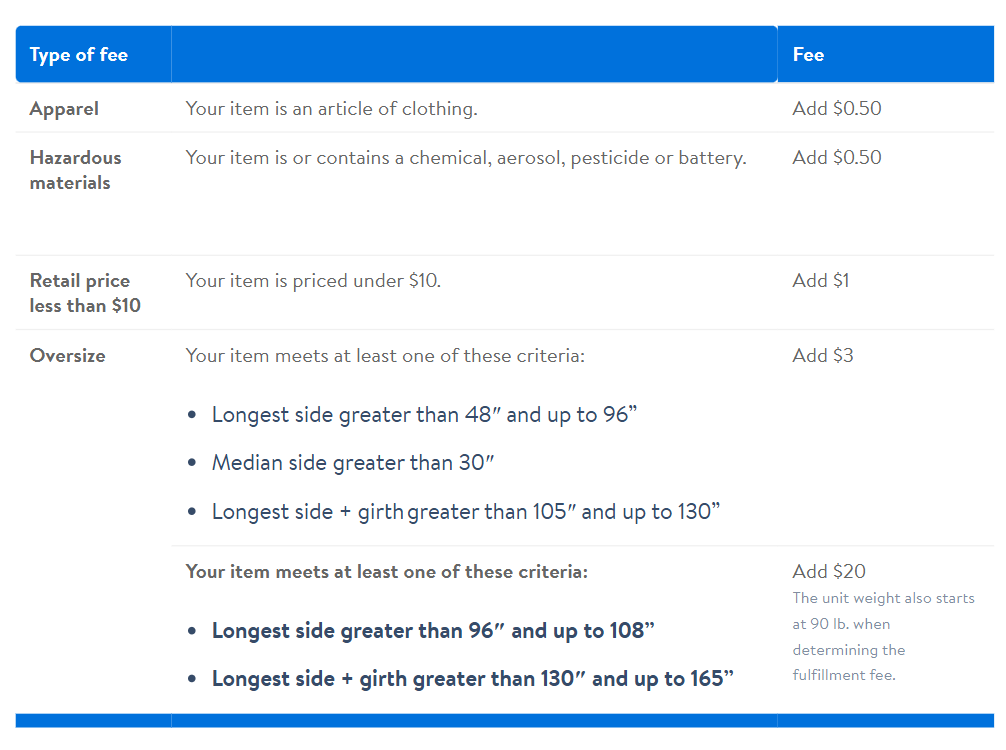
Task: Click the 'Add $1' fee value
Action: pyautogui.click(x=821, y=280)
